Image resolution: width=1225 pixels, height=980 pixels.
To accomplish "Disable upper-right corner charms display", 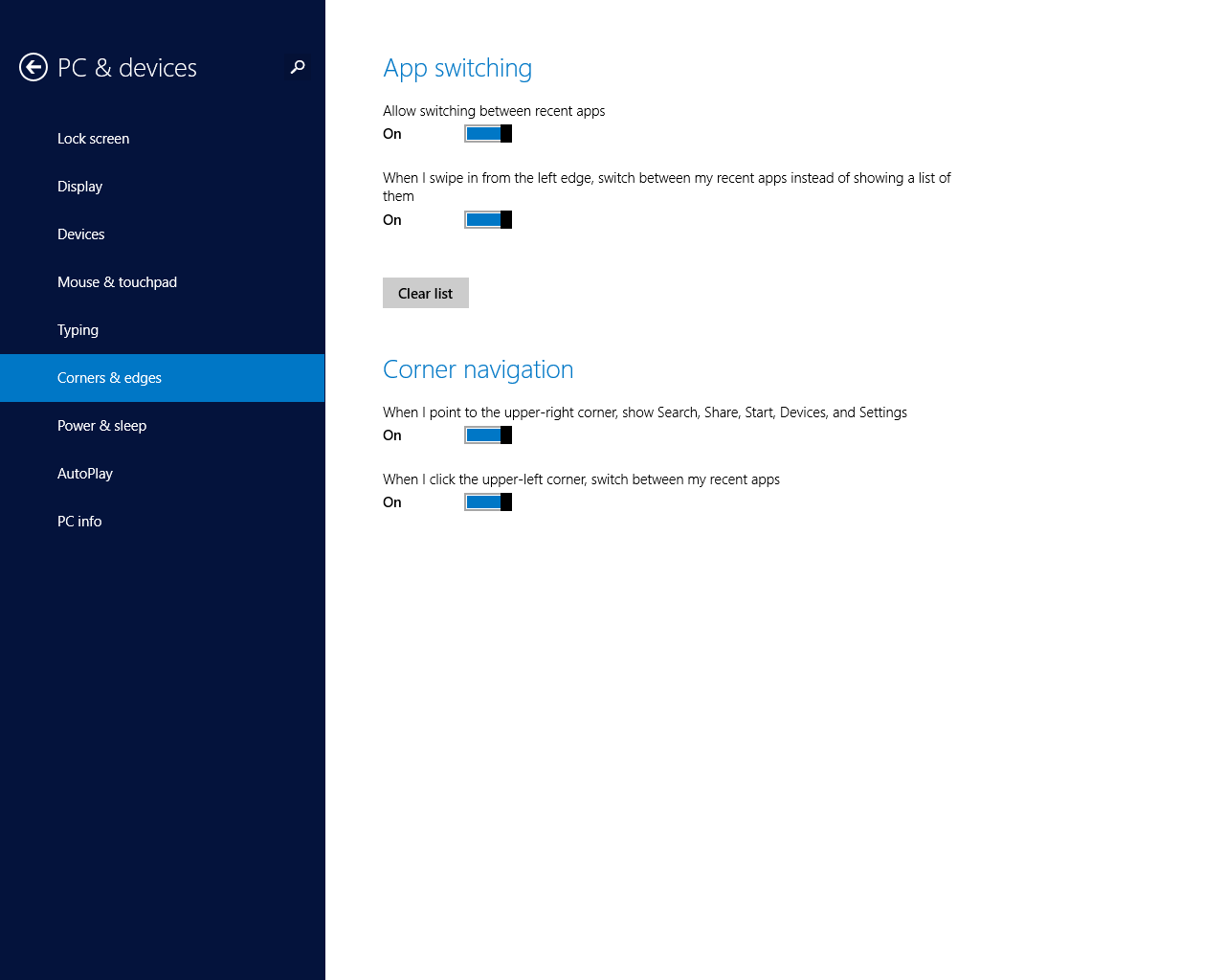I will click(487, 434).
